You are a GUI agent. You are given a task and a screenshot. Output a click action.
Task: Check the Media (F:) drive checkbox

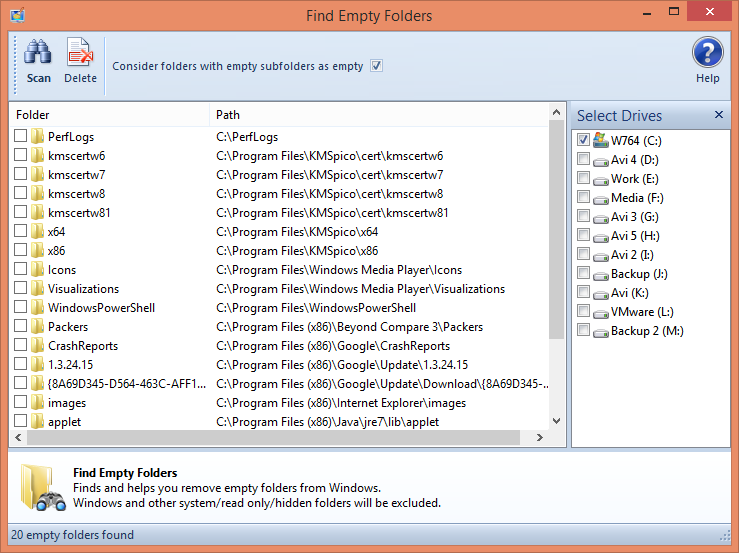(583, 197)
